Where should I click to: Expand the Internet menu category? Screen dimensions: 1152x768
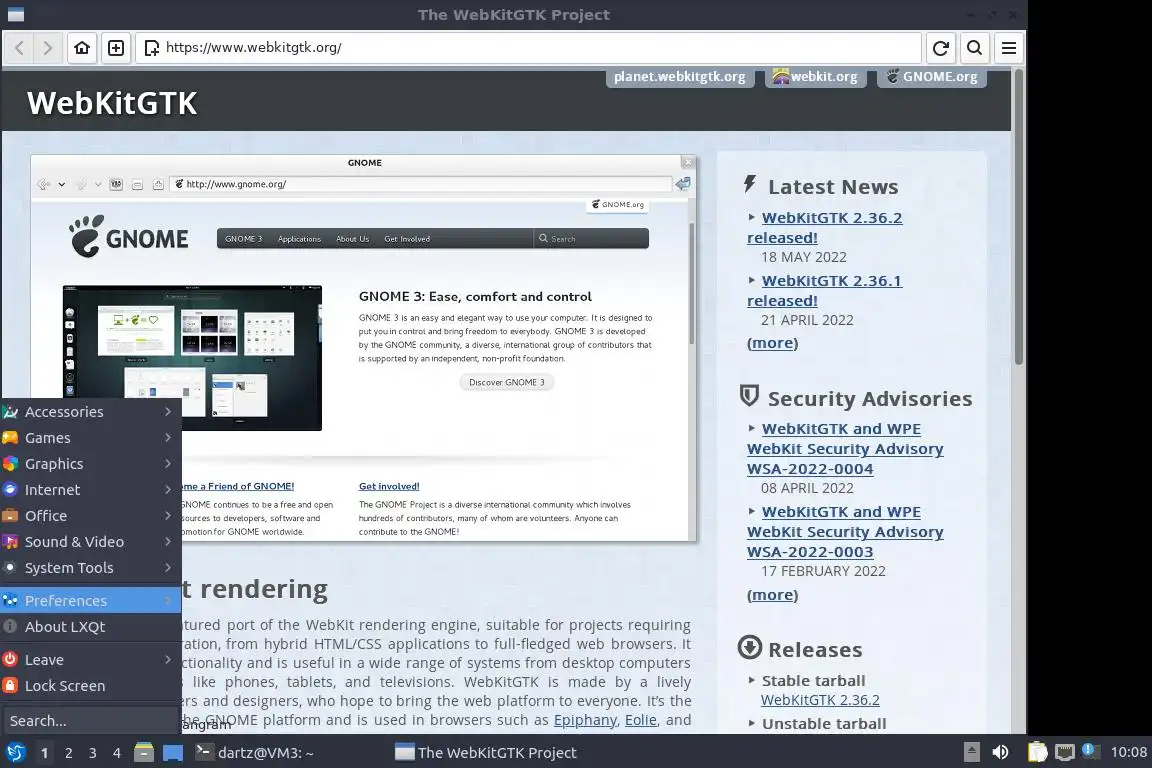point(90,489)
